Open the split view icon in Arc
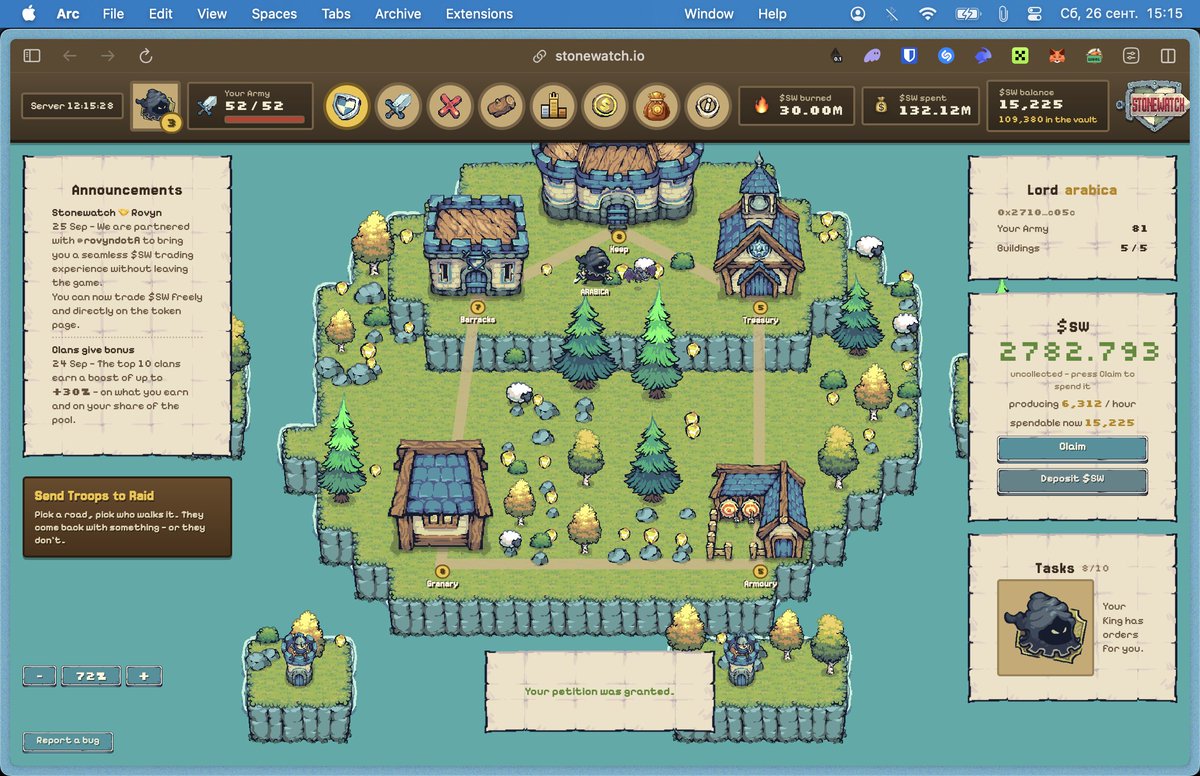 [x=1168, y=56]
